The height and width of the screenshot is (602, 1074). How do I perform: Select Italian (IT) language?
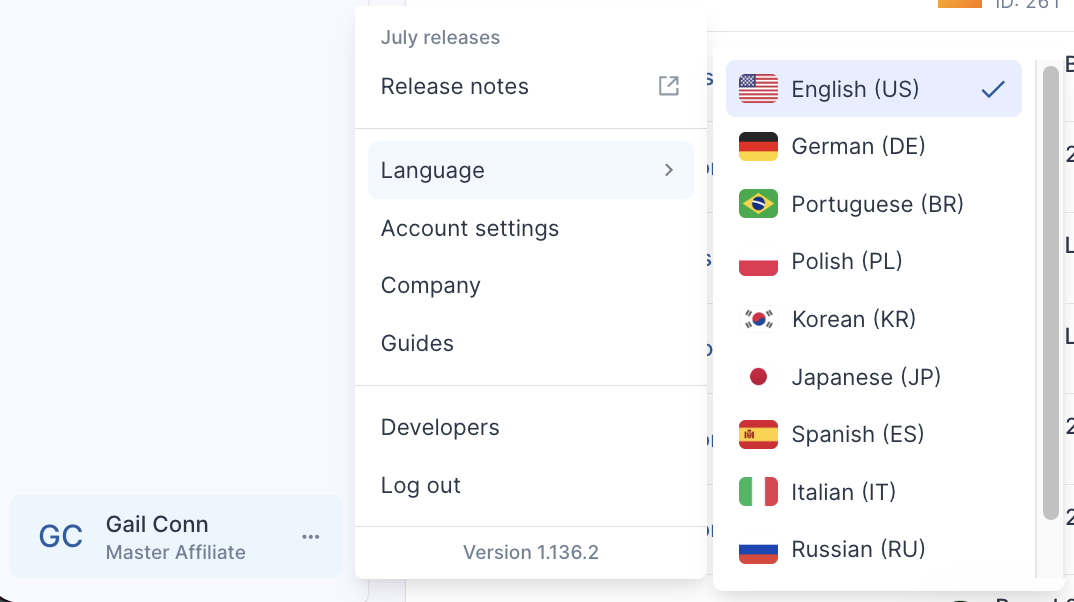point(873,492)
